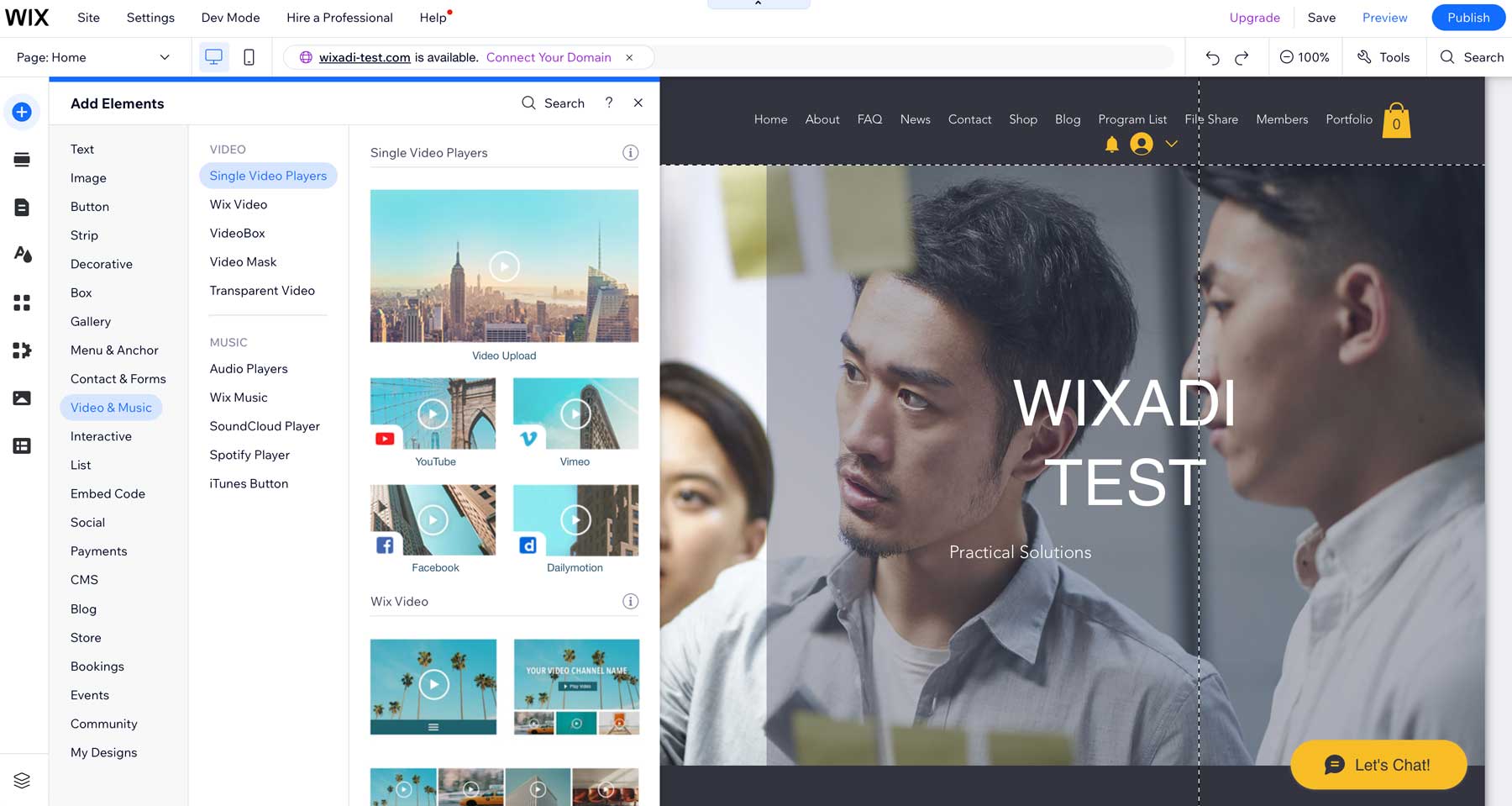Switch to mobile editing view
Screen dimensions: 1512x806
pyautogui.click(x=249, y=56)
